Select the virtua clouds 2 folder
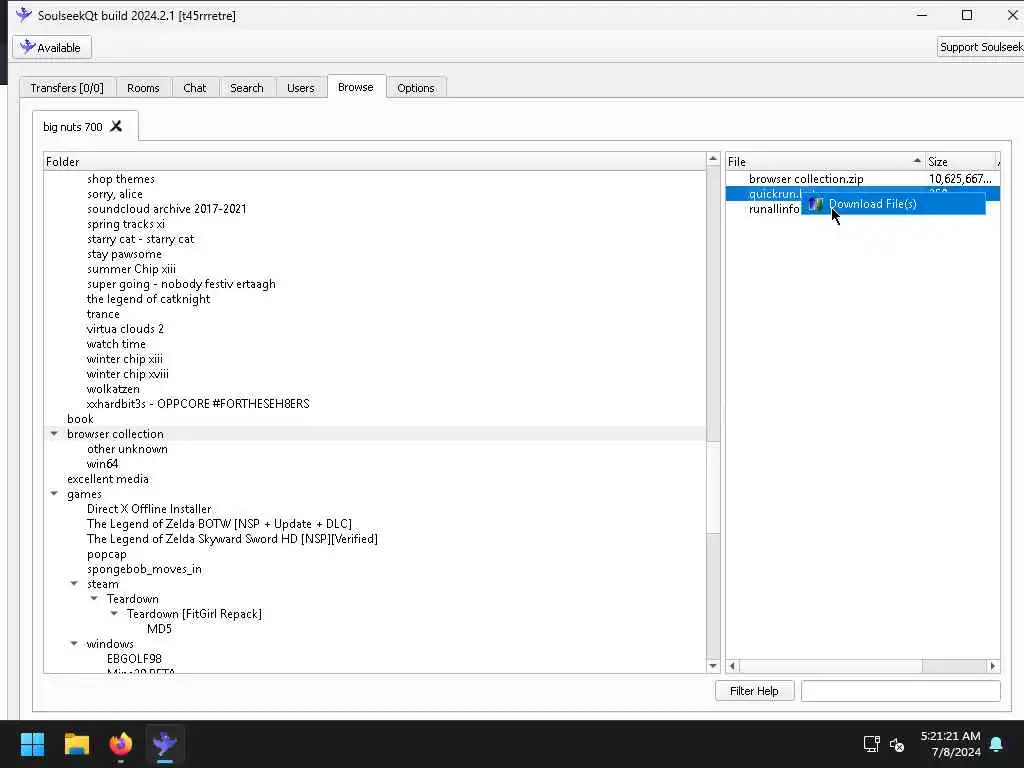This screenshot has width=1024, height=768. (125, 329)
